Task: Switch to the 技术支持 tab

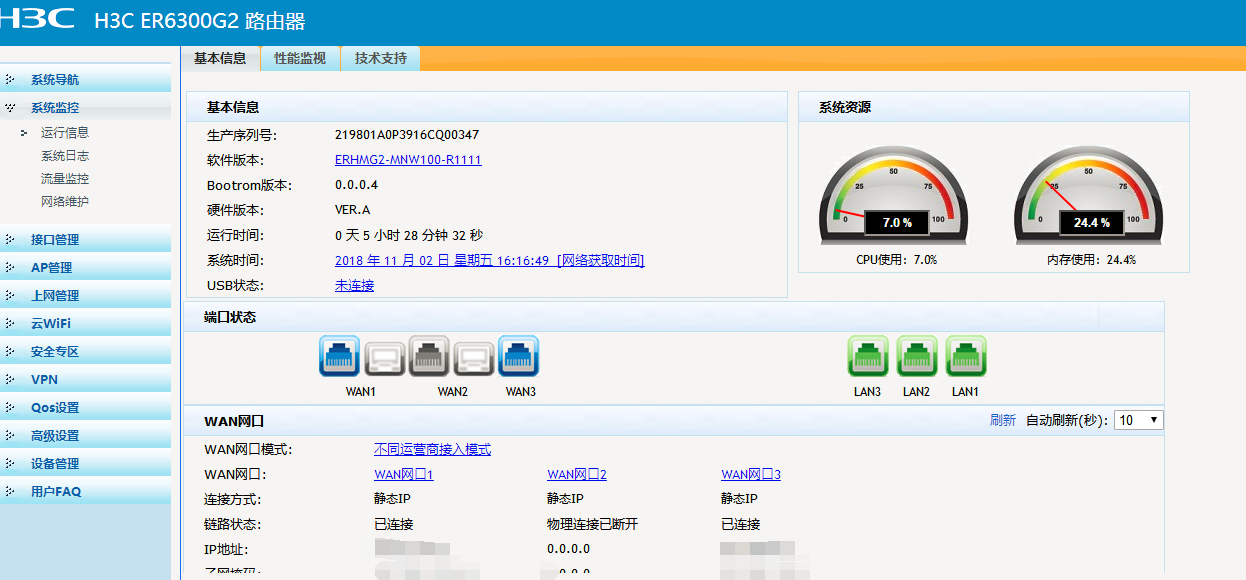Action: 381,58
